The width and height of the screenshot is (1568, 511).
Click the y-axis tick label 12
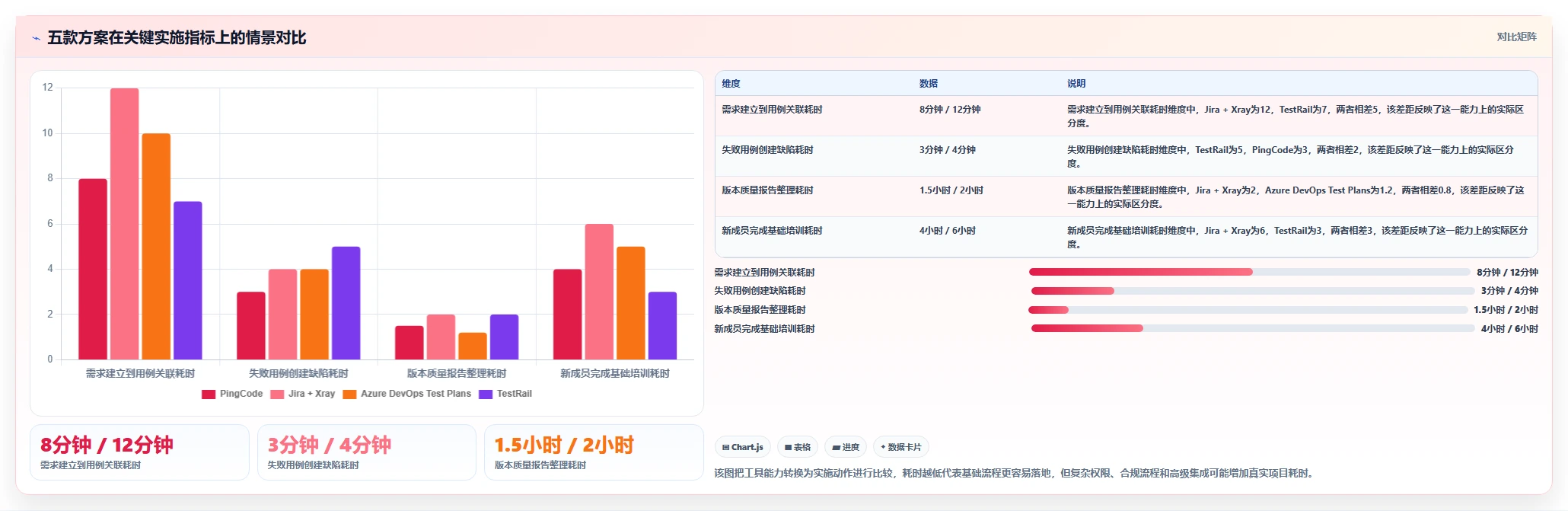pyautogui.click(x=48, y=88)
